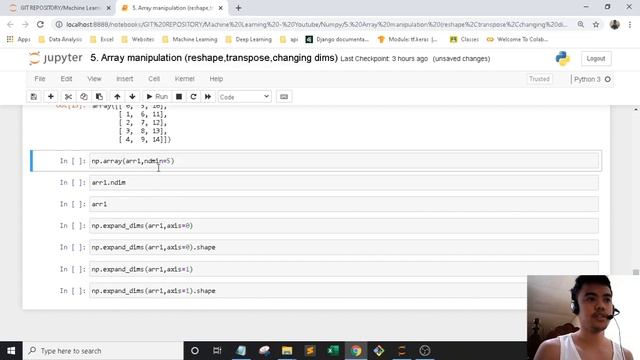Click the Logout button

point(596,58)
